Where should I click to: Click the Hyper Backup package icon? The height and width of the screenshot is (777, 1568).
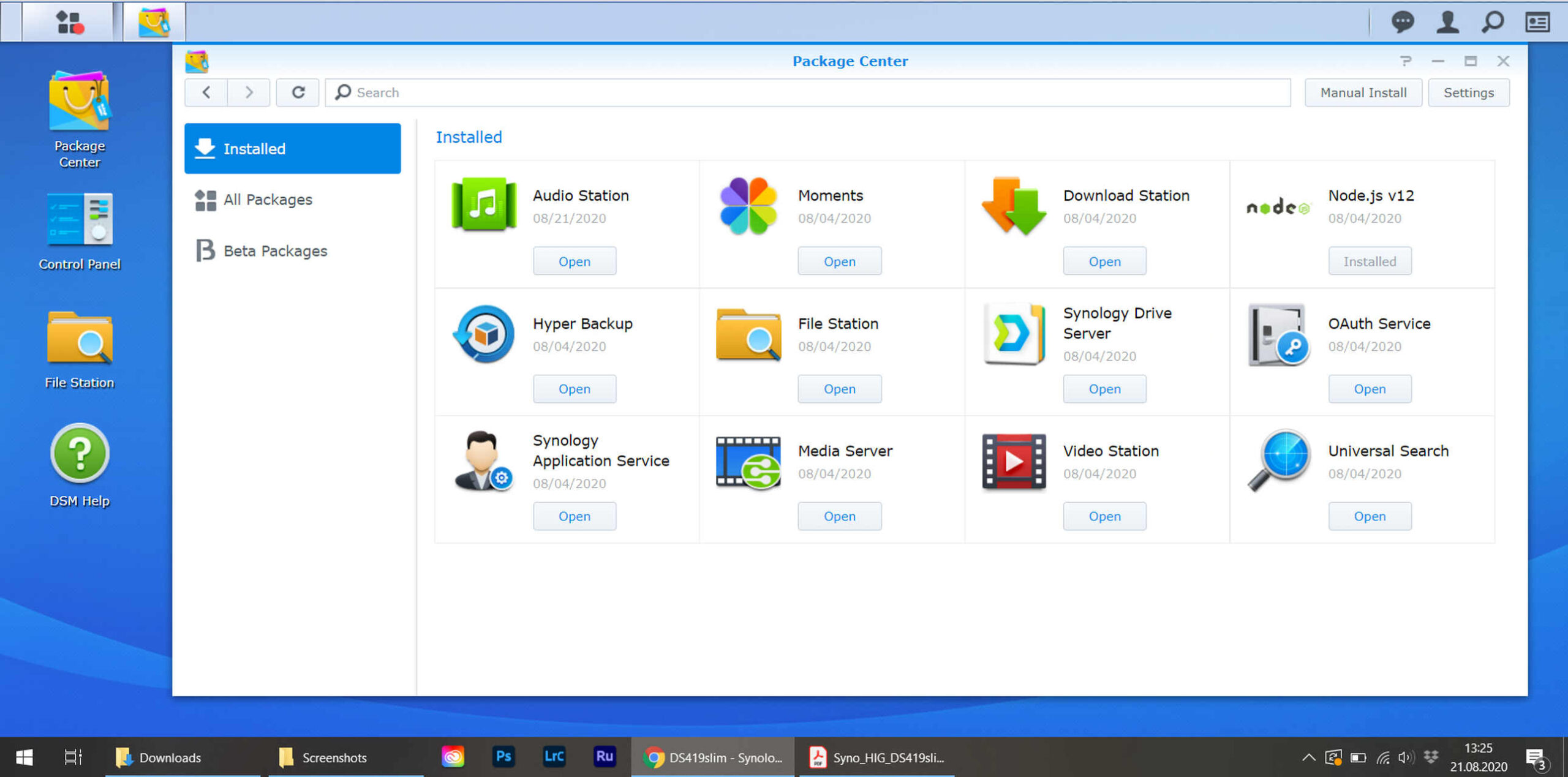pyautogui.click(x=484, y=334)
